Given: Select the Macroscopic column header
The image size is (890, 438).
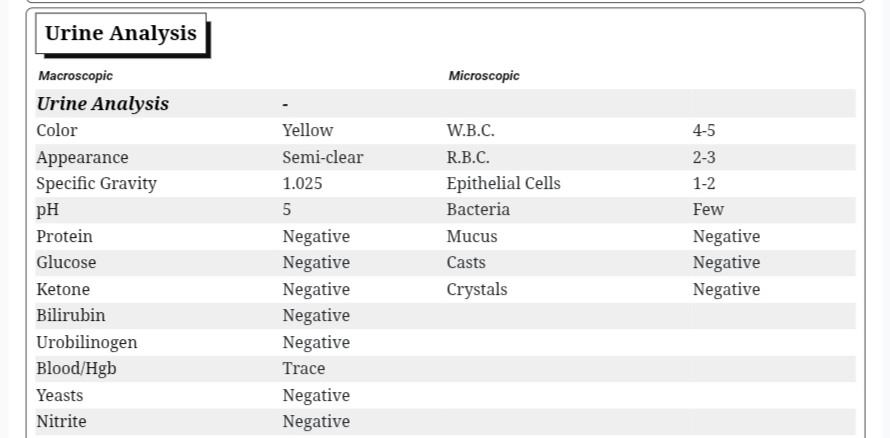Looking at the screenshot, I should point(75,76).
